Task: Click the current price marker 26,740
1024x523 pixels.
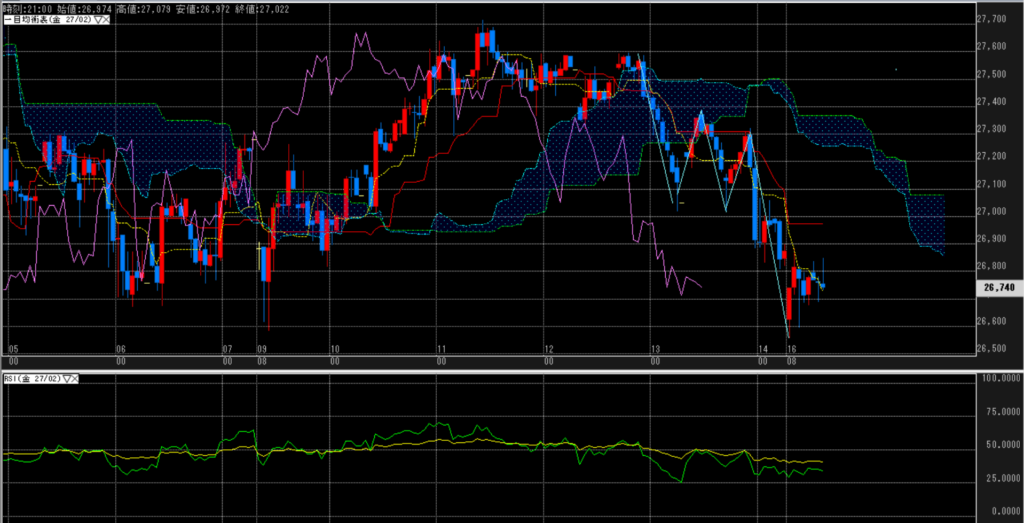Action: (996, 285)
